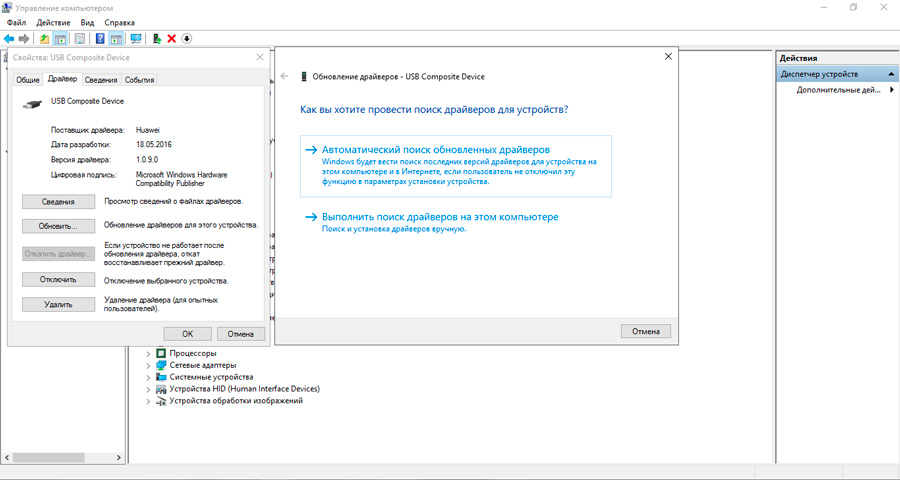This screenshot has height=480, width=900.
Task: Open the Действие menu
Action: click(x=53, y=22)
